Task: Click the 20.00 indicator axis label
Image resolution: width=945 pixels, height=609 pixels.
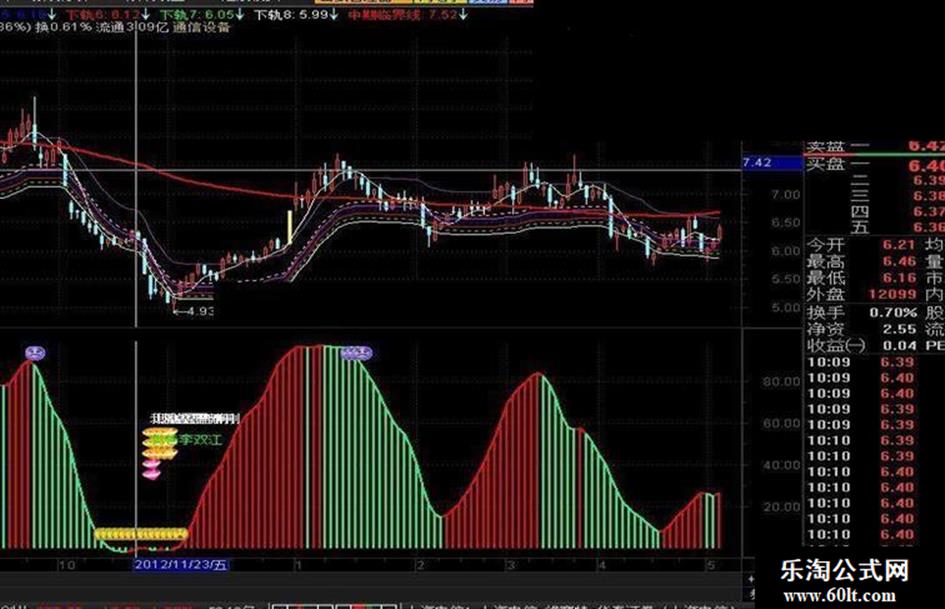Action: pos(781,507)
